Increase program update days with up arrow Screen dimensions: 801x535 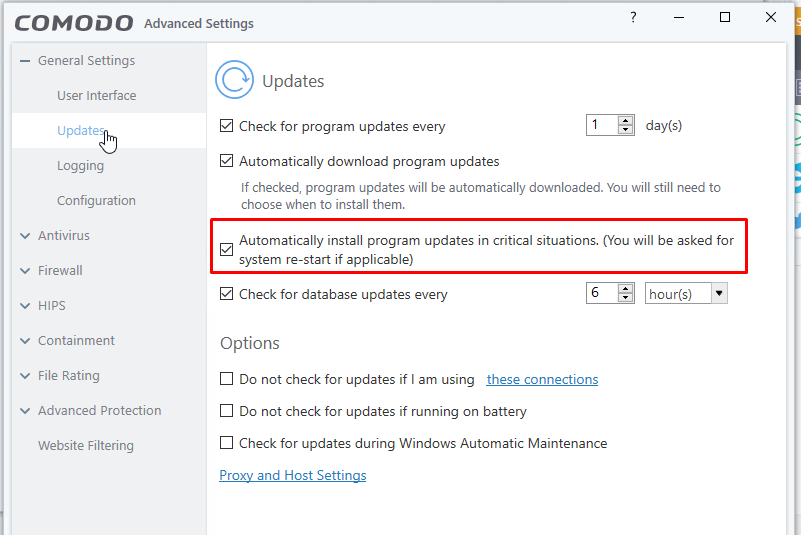pyautogui.click(x=626, y=121)
